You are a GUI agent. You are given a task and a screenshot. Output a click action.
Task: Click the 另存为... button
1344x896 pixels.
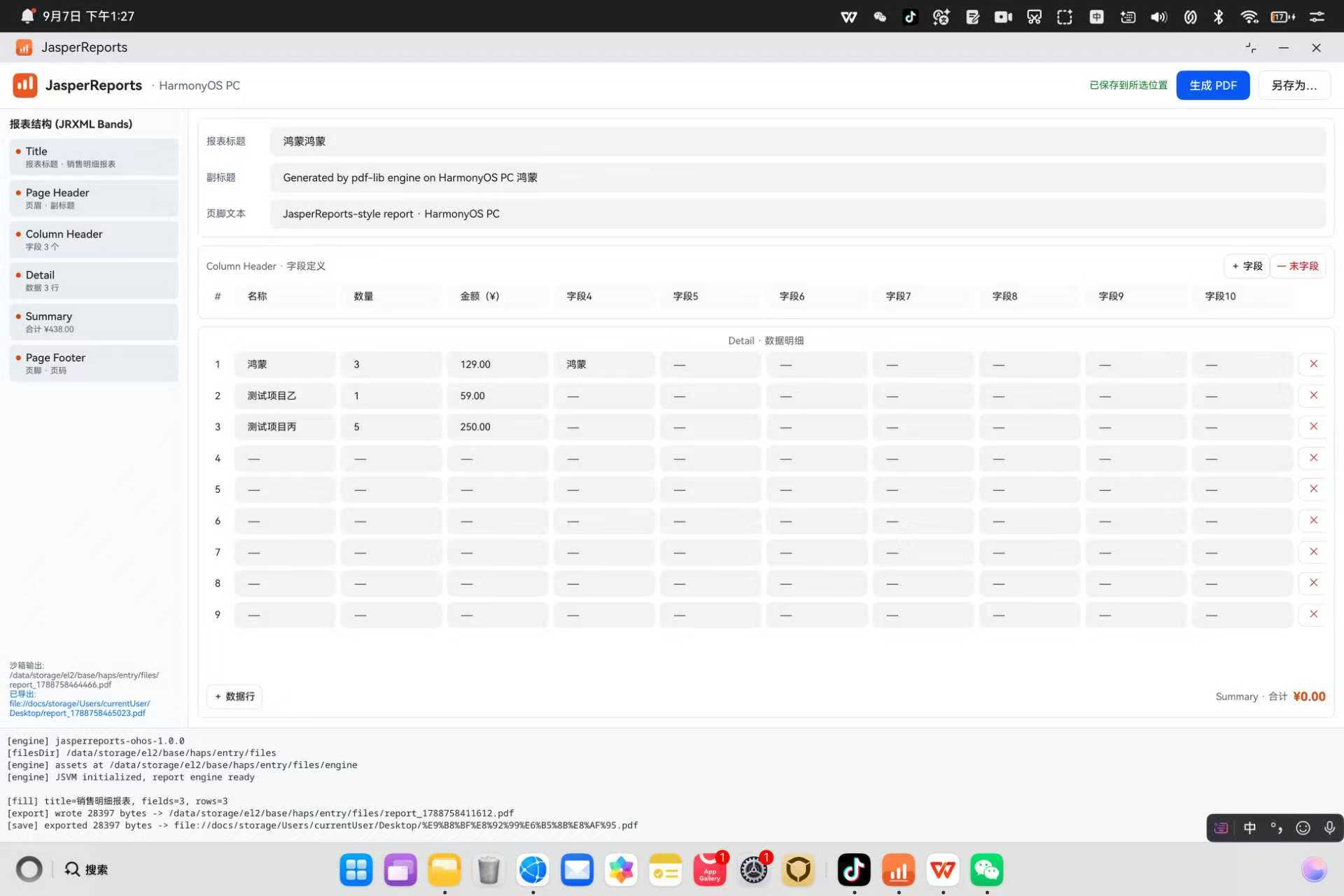click(x=1294, y=85)
